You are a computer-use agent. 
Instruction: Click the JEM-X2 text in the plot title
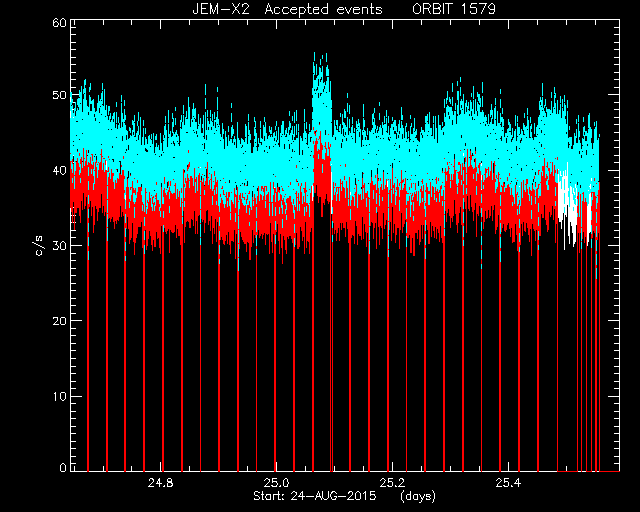[221, 9]
